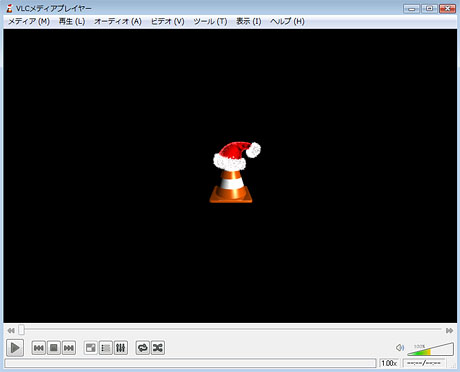
Task: Stop playback with the square button
Action: pyautogui.click(x=53, y=348)
